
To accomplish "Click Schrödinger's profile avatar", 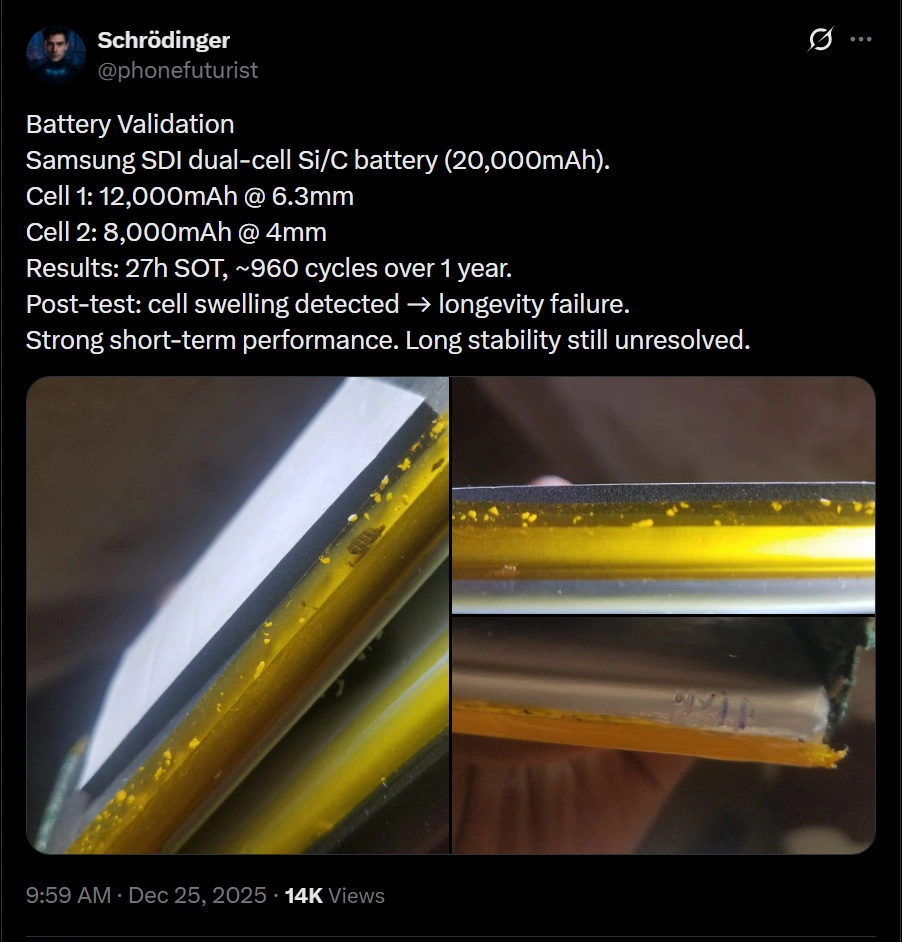I will pyautogui.click(x=56, y=55).
